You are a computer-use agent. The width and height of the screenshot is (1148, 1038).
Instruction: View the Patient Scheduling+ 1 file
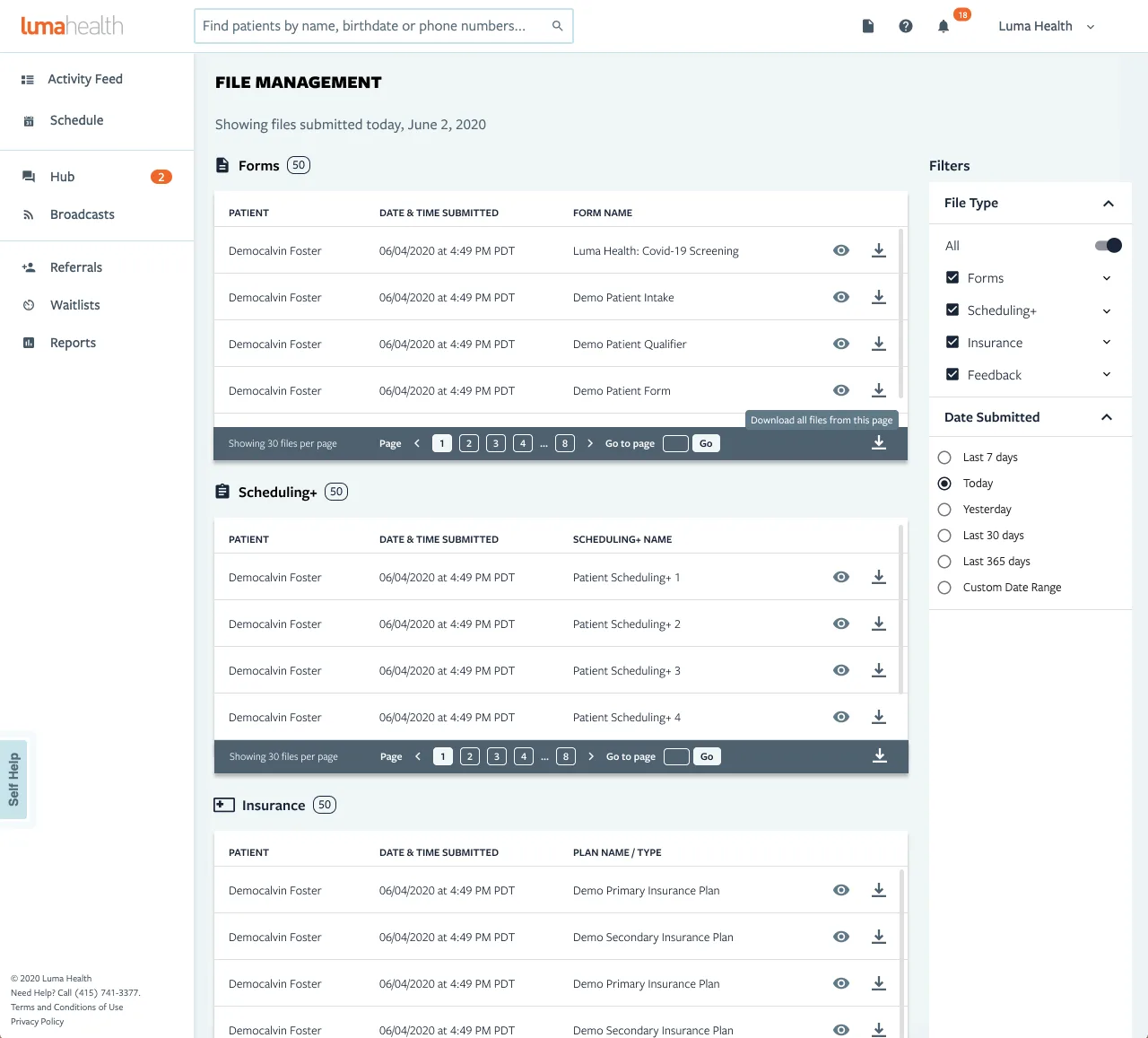pos(841,577)
